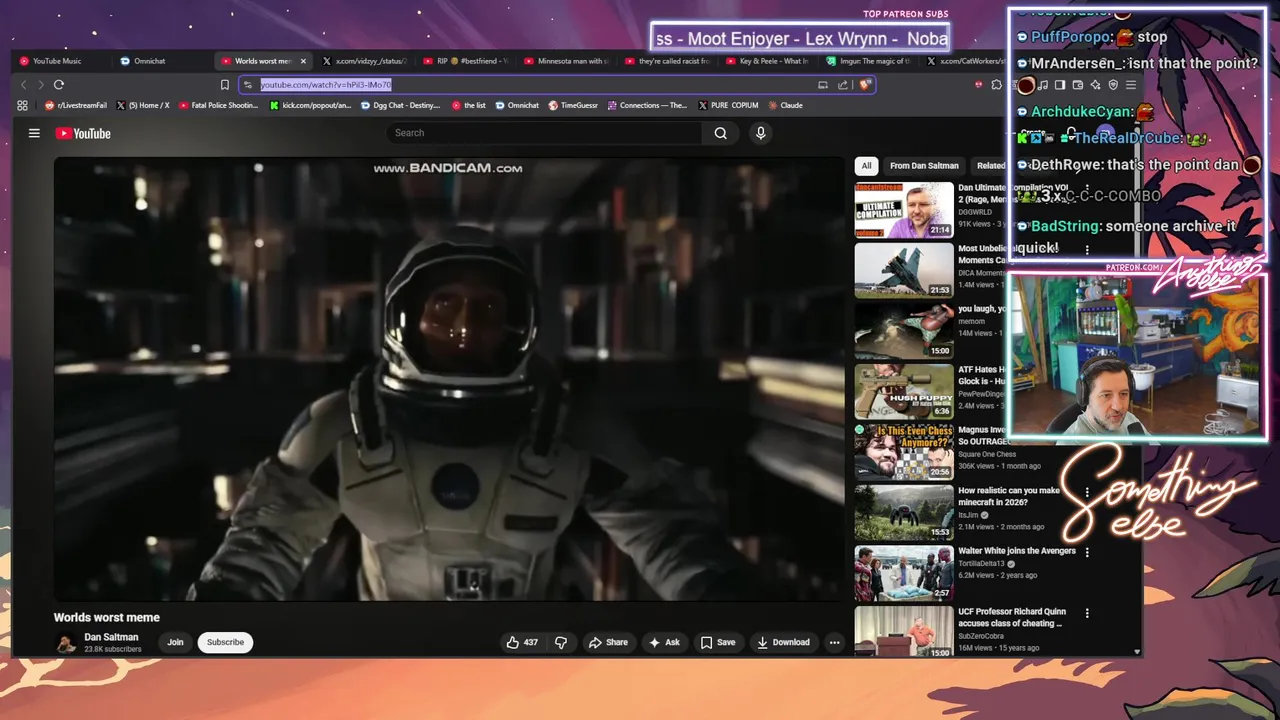Switch to YouTube Music tab
Screen dimensions: 1280x720
[x=58, y=61]
